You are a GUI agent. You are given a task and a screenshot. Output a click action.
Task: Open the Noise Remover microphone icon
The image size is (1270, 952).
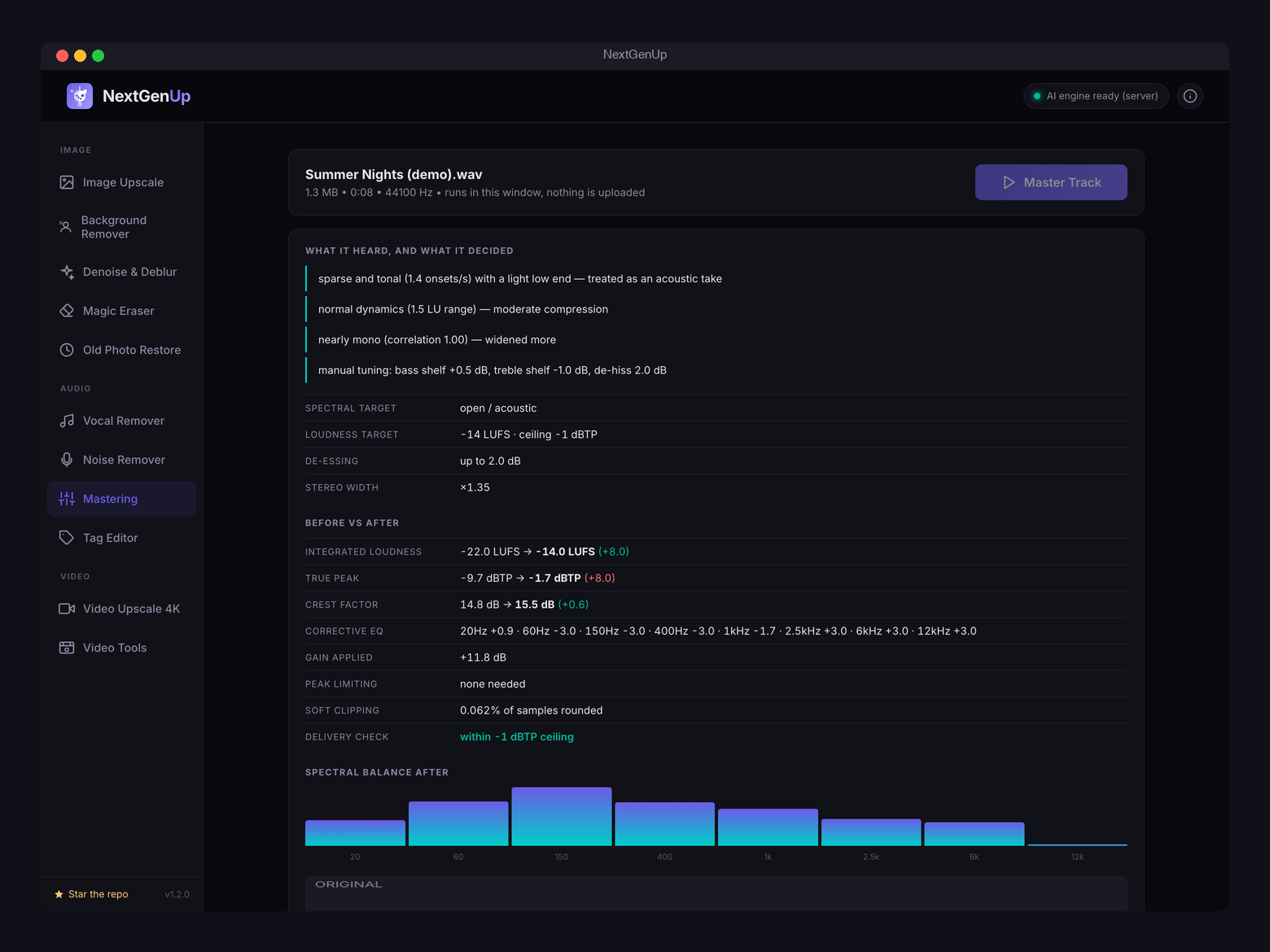[x=67, y=460]
